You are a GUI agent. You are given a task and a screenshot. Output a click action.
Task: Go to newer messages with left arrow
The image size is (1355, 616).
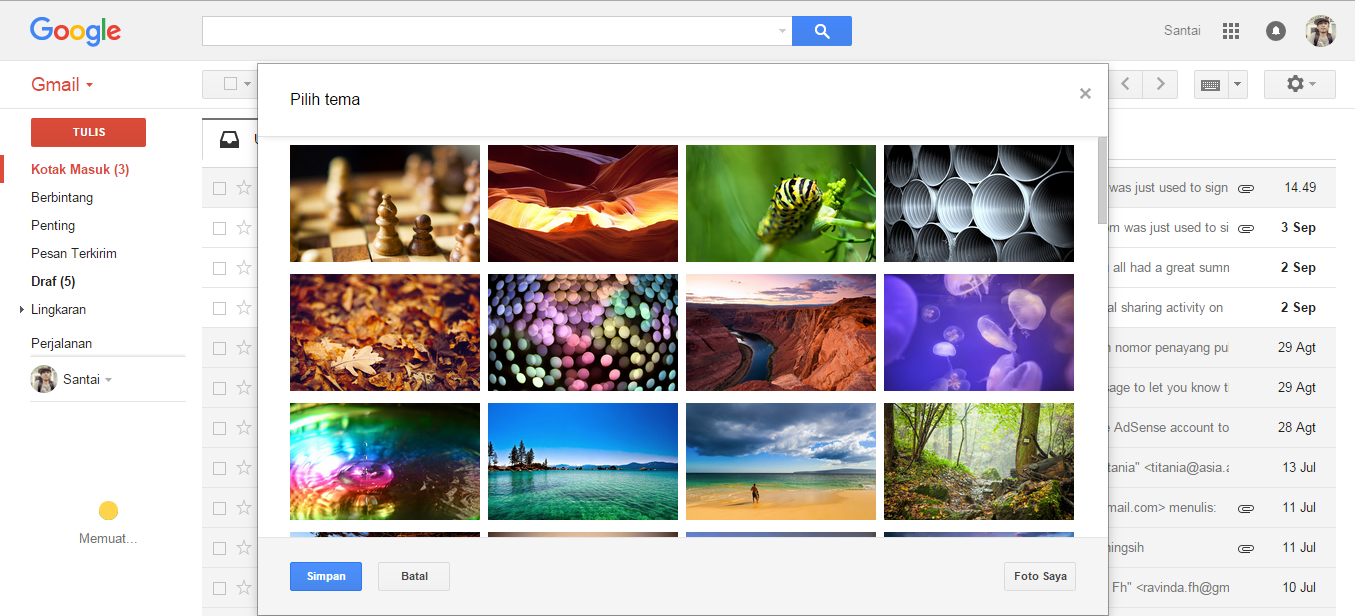pos(1125,84)
